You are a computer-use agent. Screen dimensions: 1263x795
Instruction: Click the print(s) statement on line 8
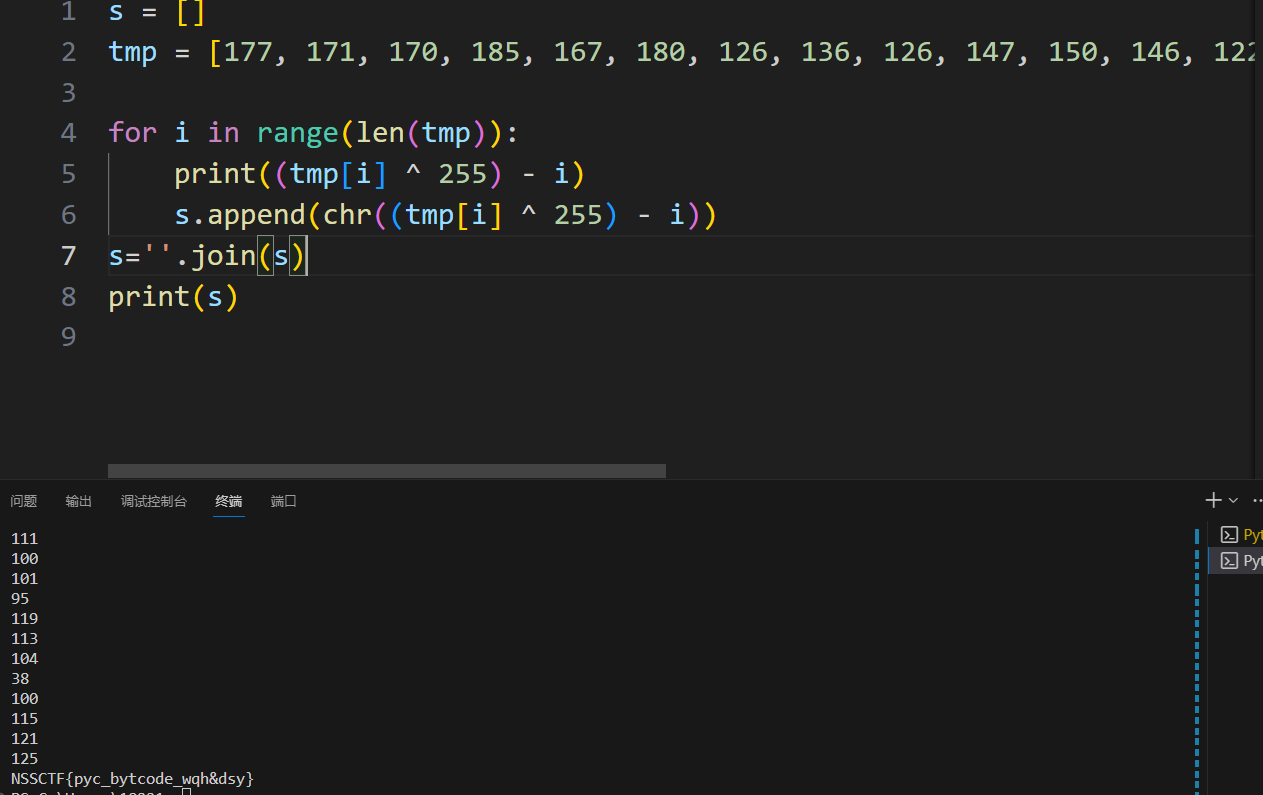[x=173, y=297]
